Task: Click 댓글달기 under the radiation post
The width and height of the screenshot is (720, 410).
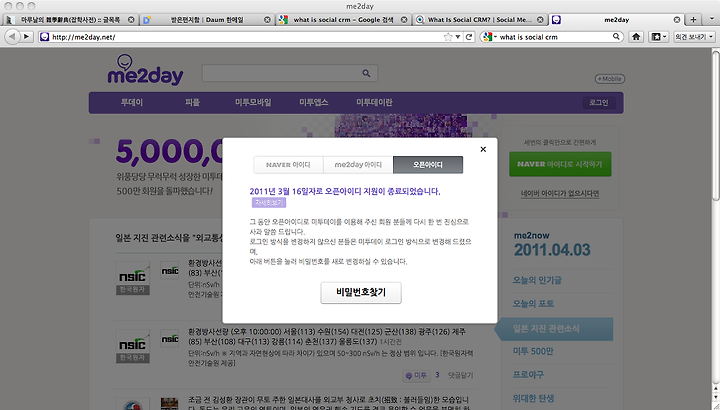Action: pyautogui.click(x=461, y=375)
